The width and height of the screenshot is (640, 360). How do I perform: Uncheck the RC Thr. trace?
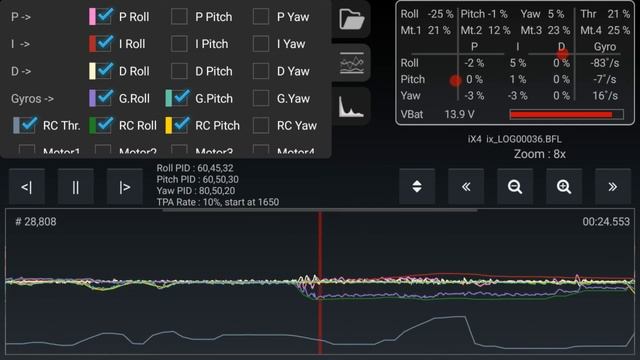click(29, 125)
